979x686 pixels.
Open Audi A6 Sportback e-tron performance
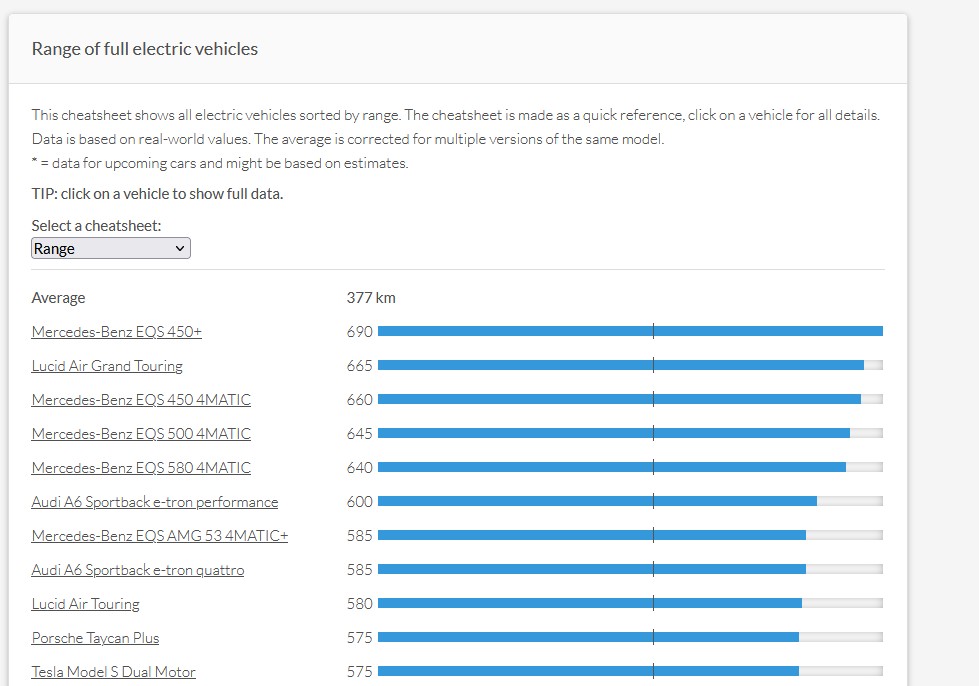tap(155, 502)
